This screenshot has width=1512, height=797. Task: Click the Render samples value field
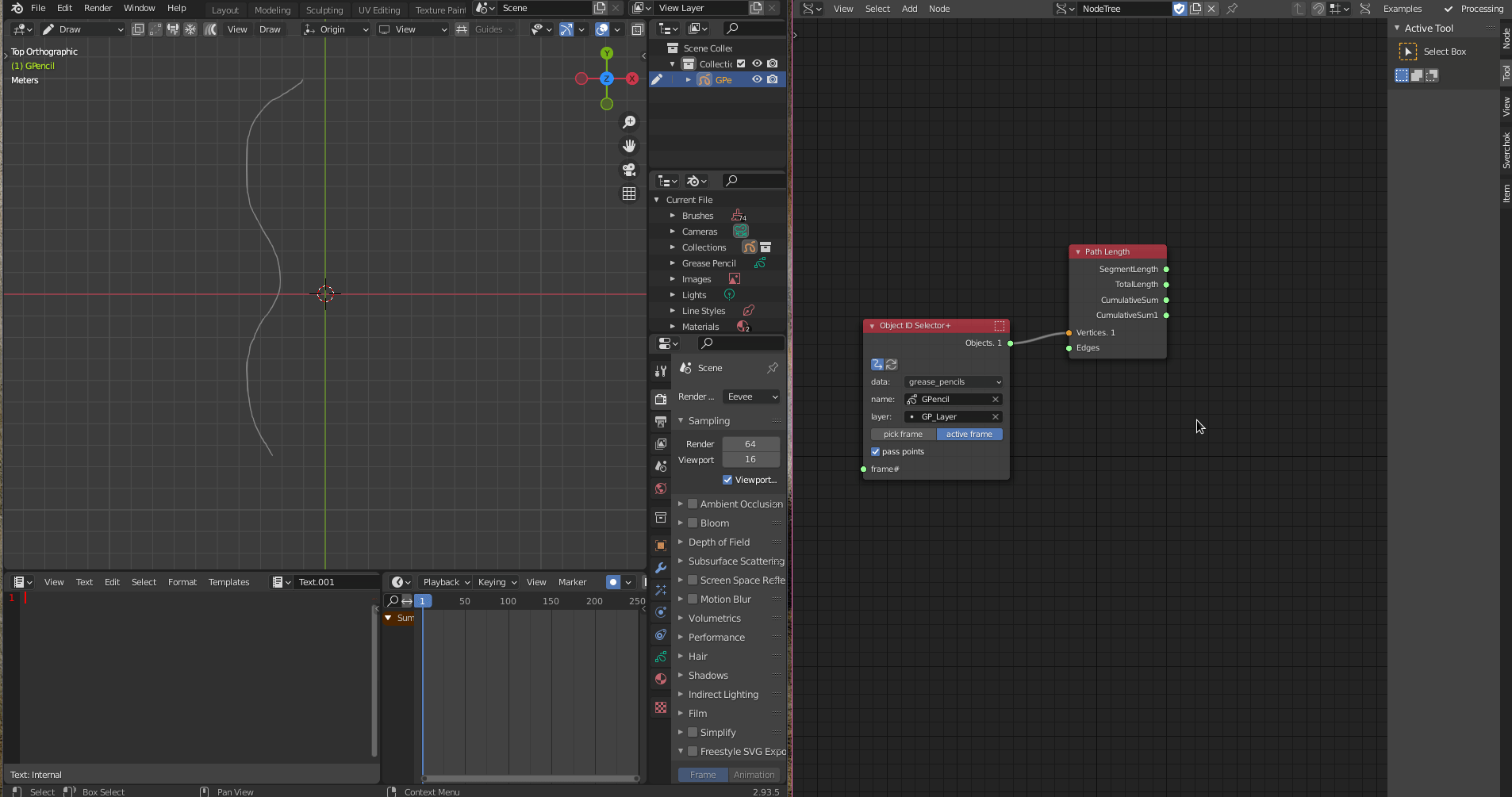(x=750, y=444)
